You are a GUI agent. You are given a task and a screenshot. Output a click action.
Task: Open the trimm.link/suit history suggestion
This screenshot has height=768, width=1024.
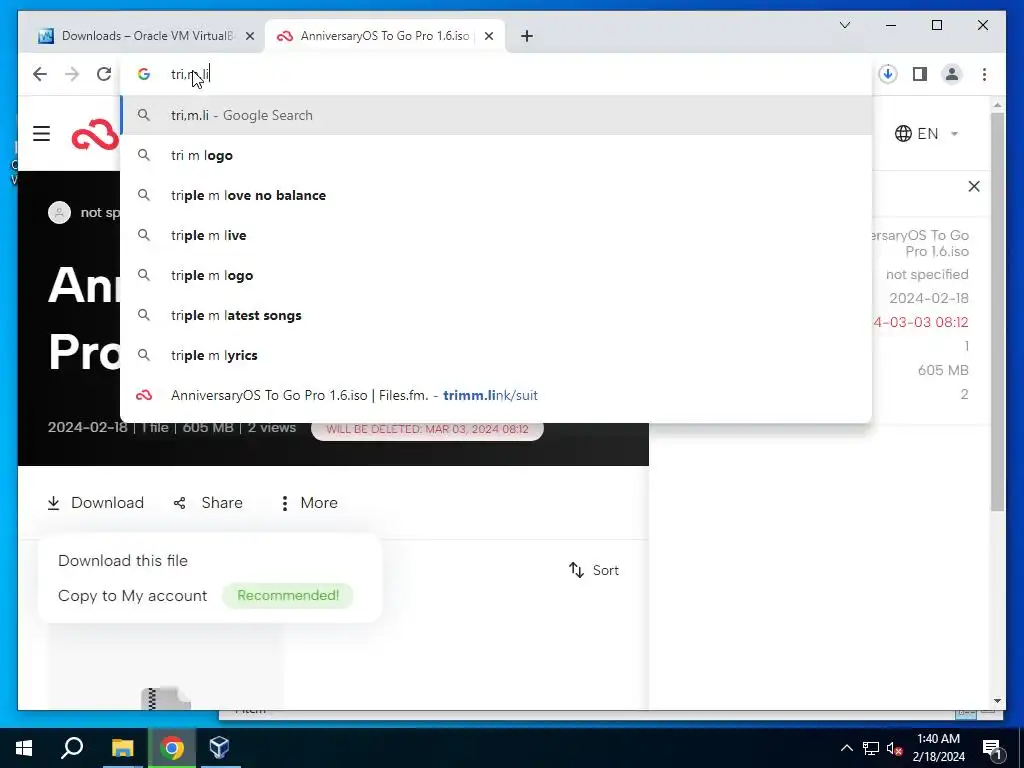pos(496,395)
